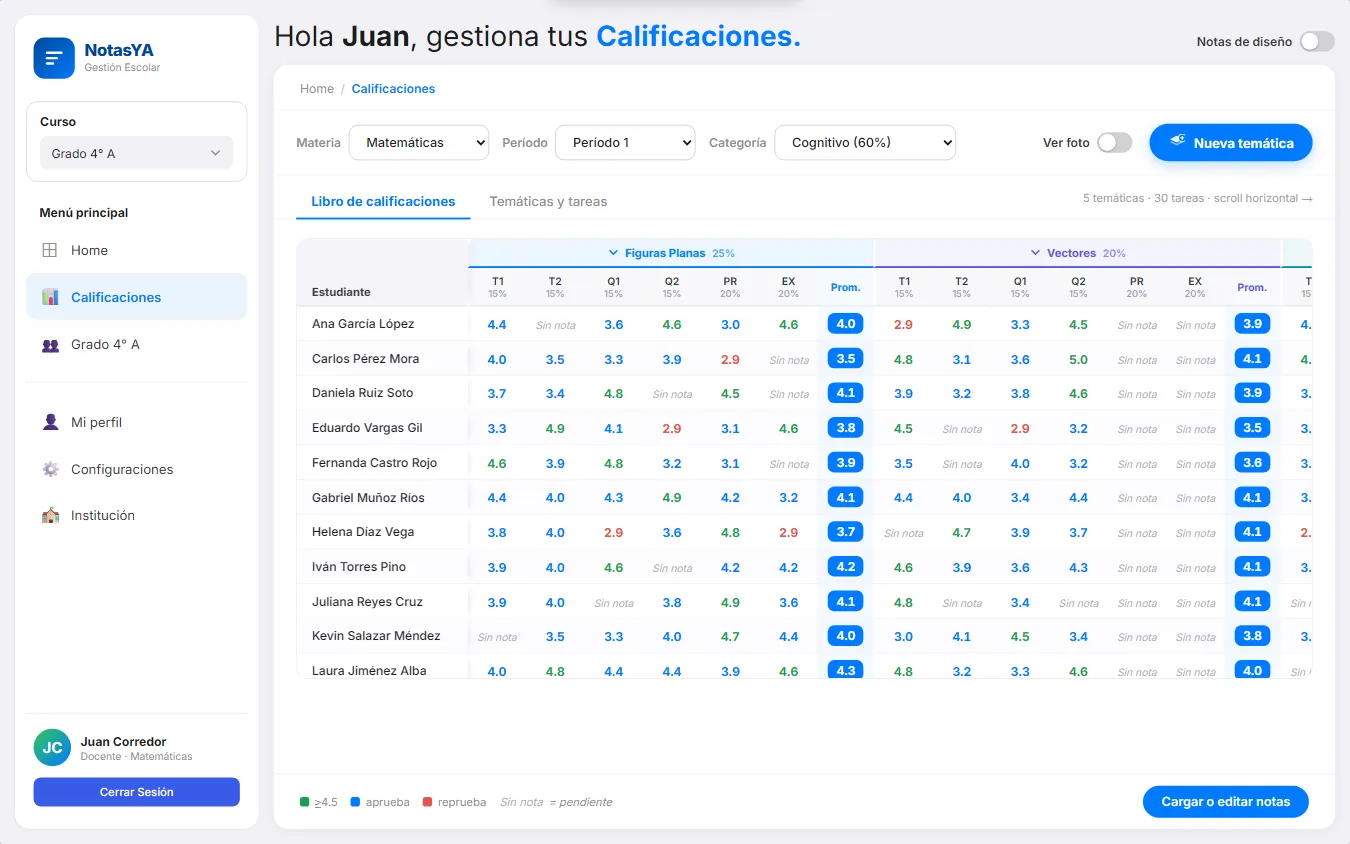Viewport: 1350px width, 844px height.
Task: Click the Mi perfil person icon
Action: 50,422
